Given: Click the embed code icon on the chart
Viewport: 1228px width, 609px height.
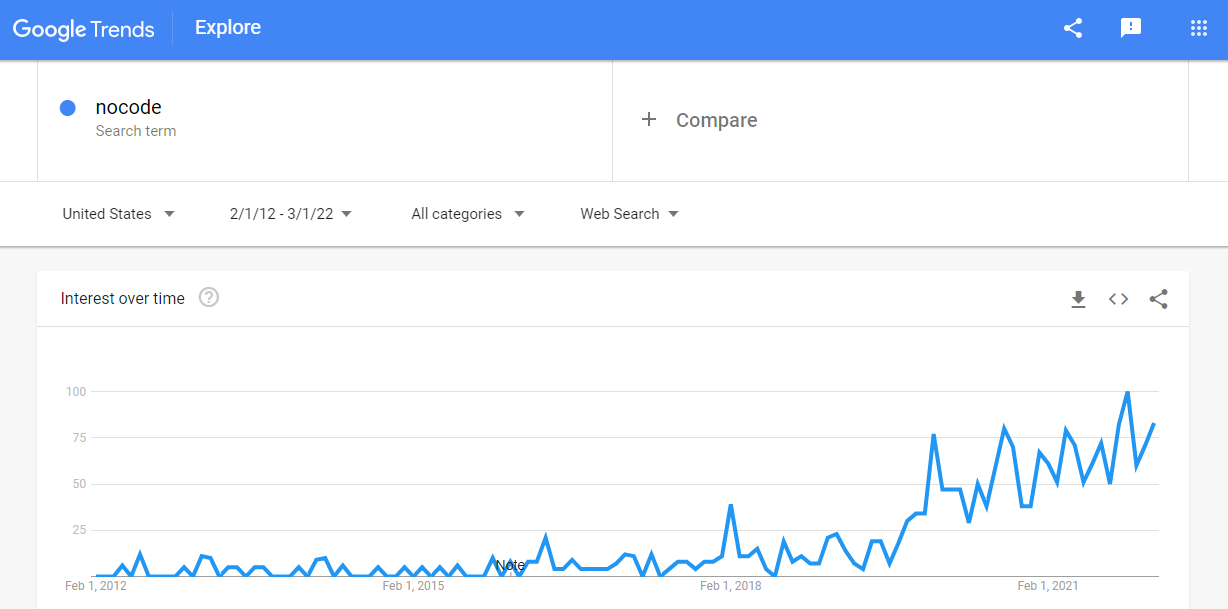Looking at the screenshot, I should [x=1118, y=299].
